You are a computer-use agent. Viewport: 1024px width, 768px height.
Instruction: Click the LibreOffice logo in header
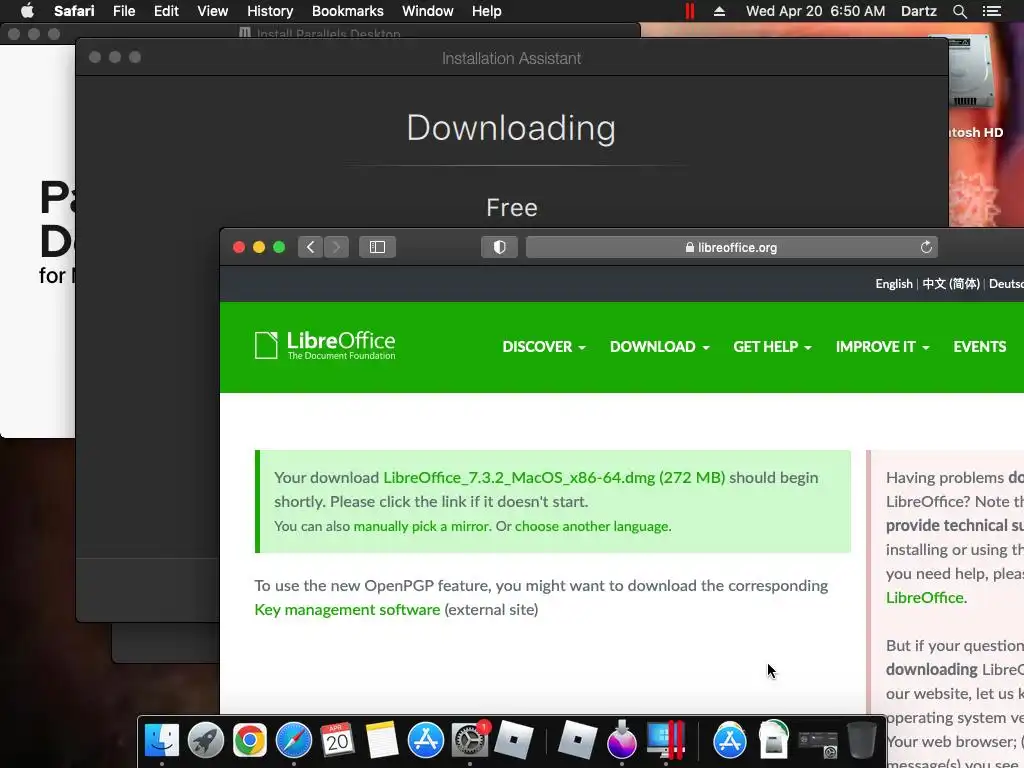(325, 345)
